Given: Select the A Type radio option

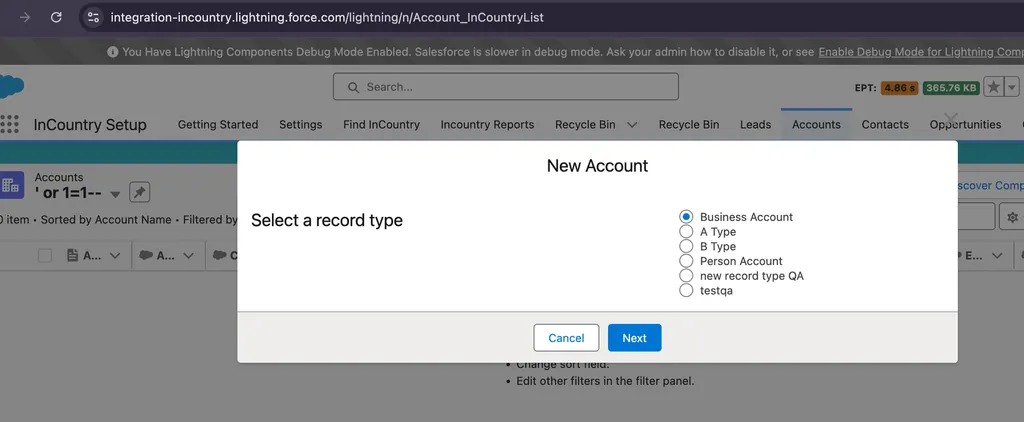Looking at the screenshot, I should [686, 231].
